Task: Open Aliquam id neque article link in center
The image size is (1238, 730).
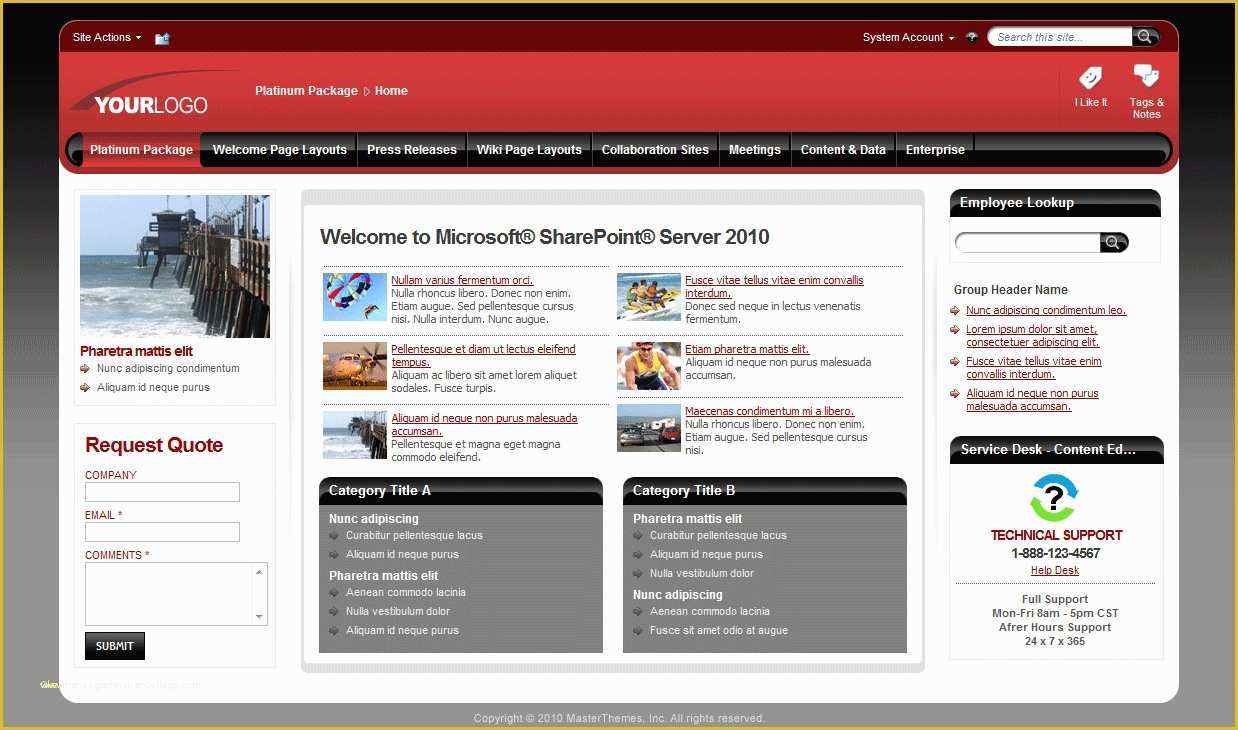Action: pos(484,425)
